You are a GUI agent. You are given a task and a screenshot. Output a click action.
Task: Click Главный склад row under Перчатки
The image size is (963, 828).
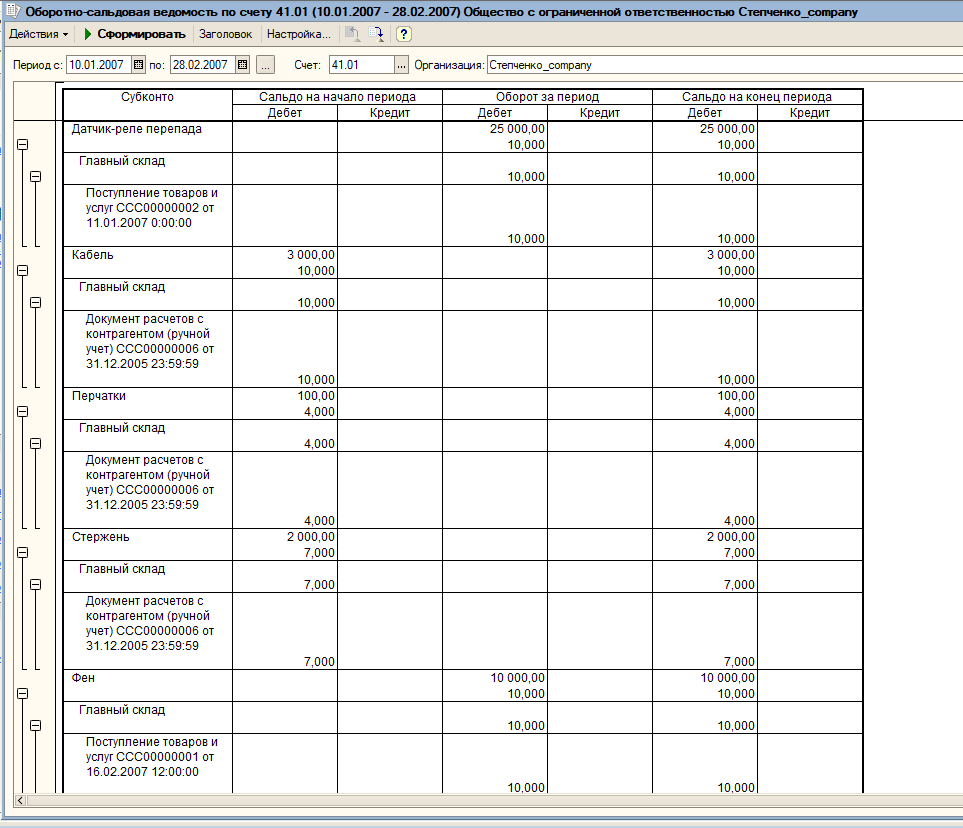(122, 428)
